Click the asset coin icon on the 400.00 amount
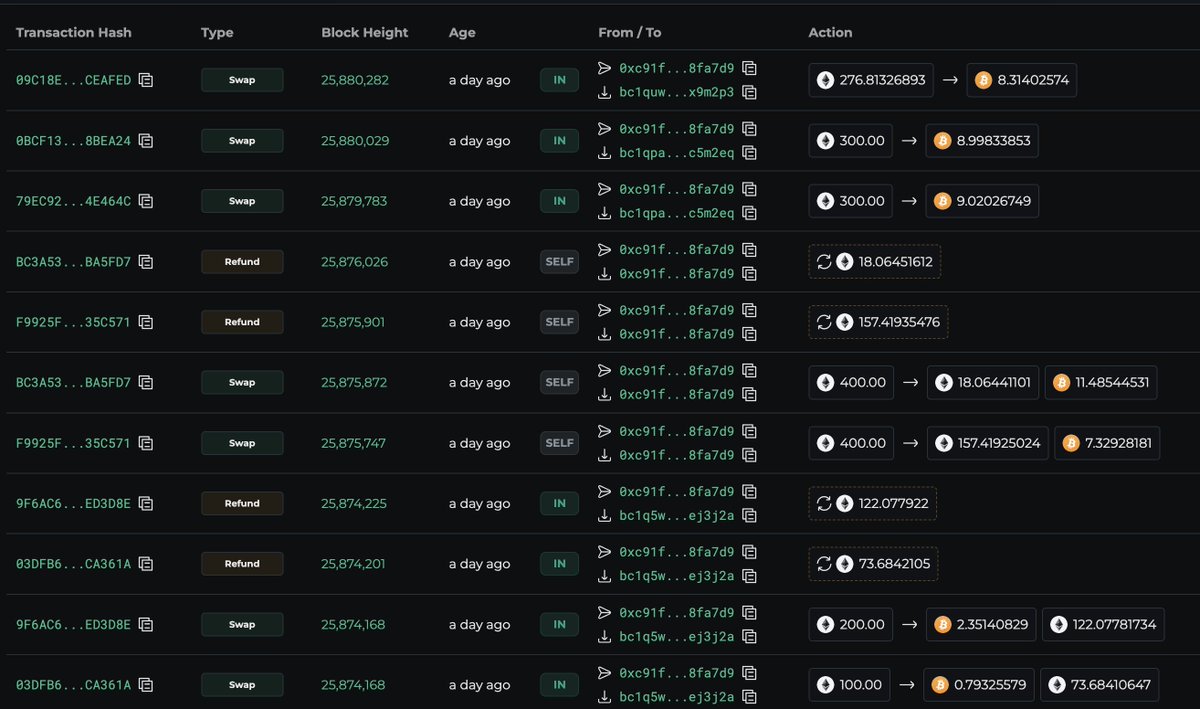This screenshot has height=709, width=1200. 826,382
